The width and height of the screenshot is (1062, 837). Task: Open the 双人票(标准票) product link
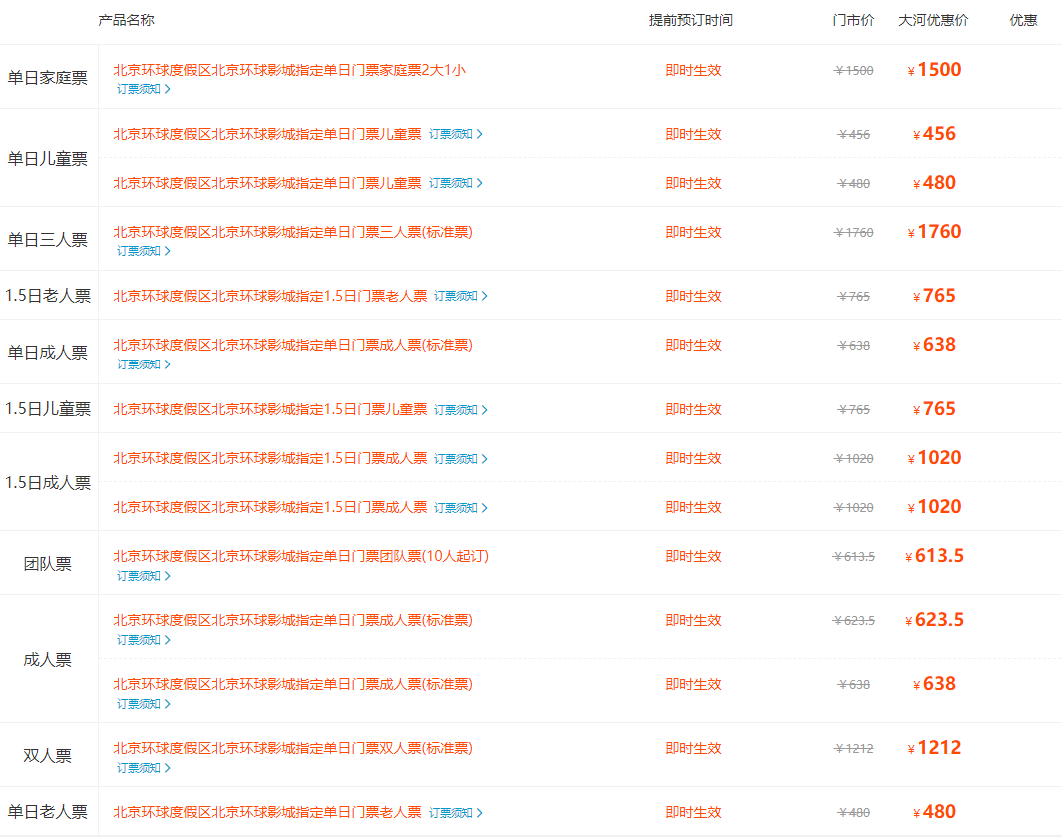click(293, 748)
